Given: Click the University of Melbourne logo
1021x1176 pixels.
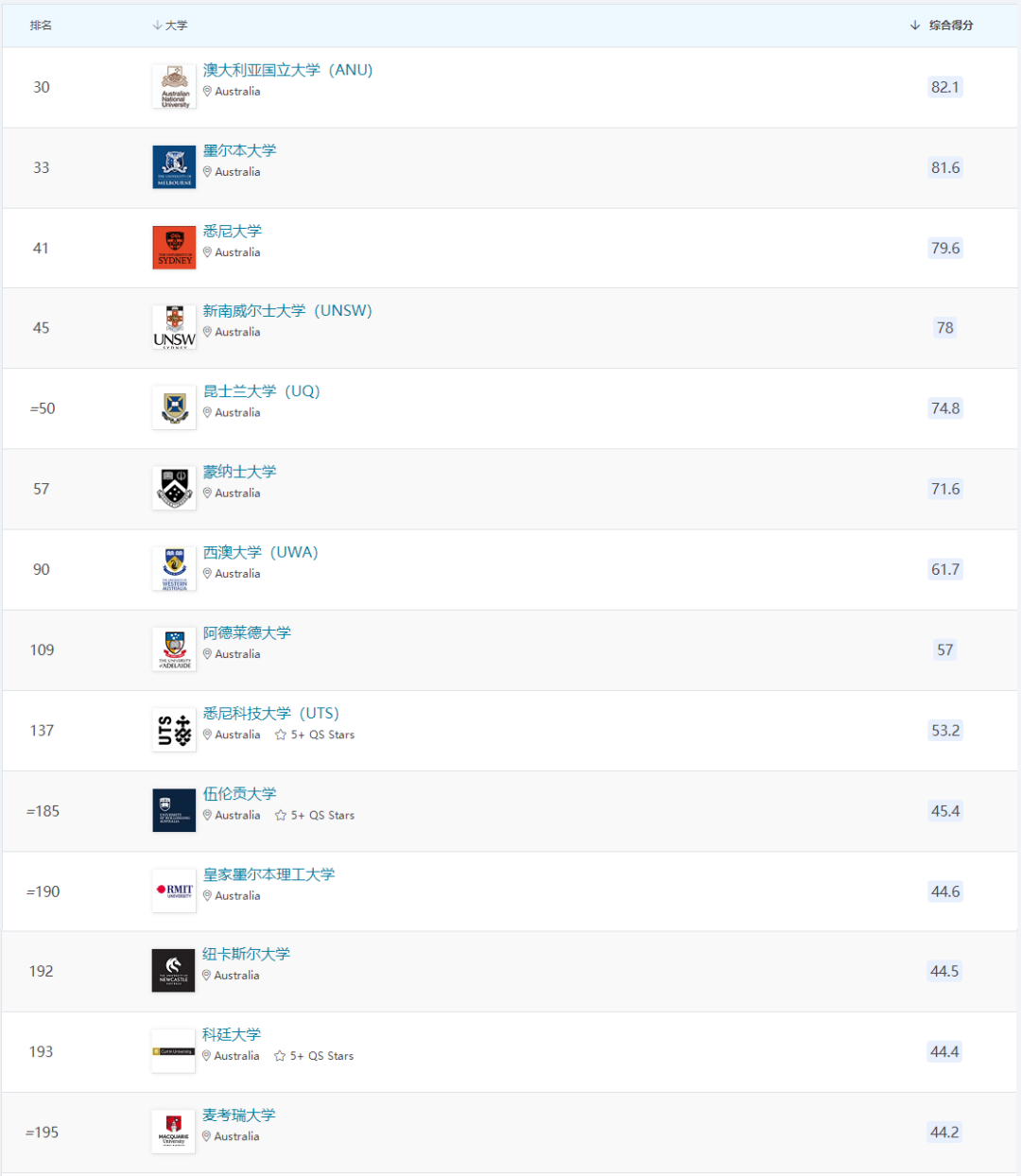Looking at the screenshot, I should coord(174,167).
